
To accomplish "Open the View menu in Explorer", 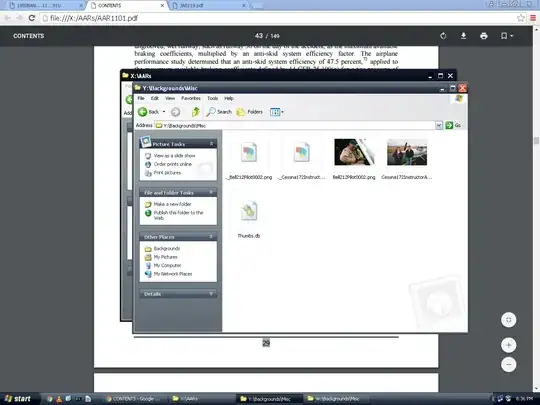I will (x=170, y=98).
